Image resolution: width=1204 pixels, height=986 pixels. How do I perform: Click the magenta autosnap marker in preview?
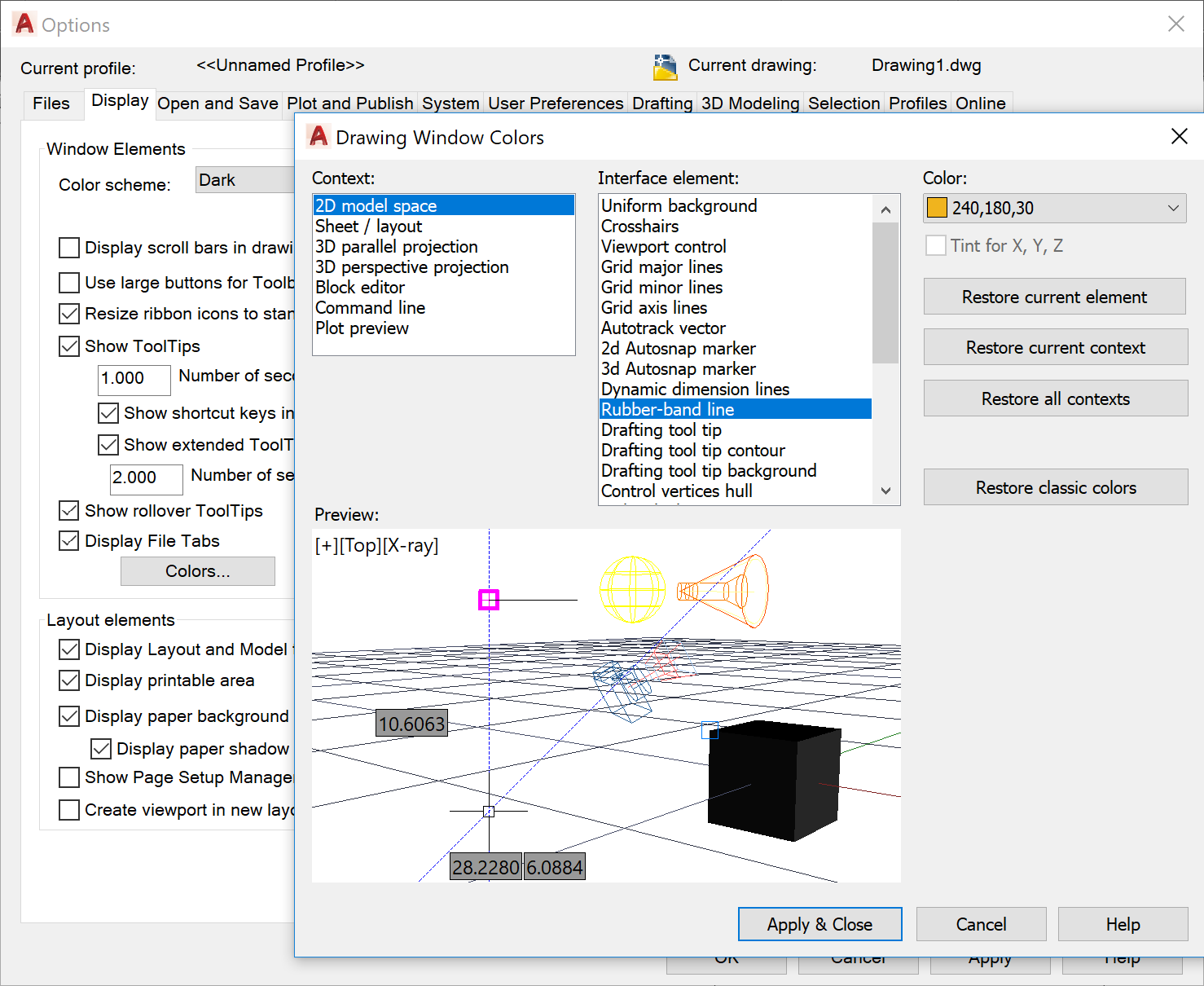[x=489, y=600]
